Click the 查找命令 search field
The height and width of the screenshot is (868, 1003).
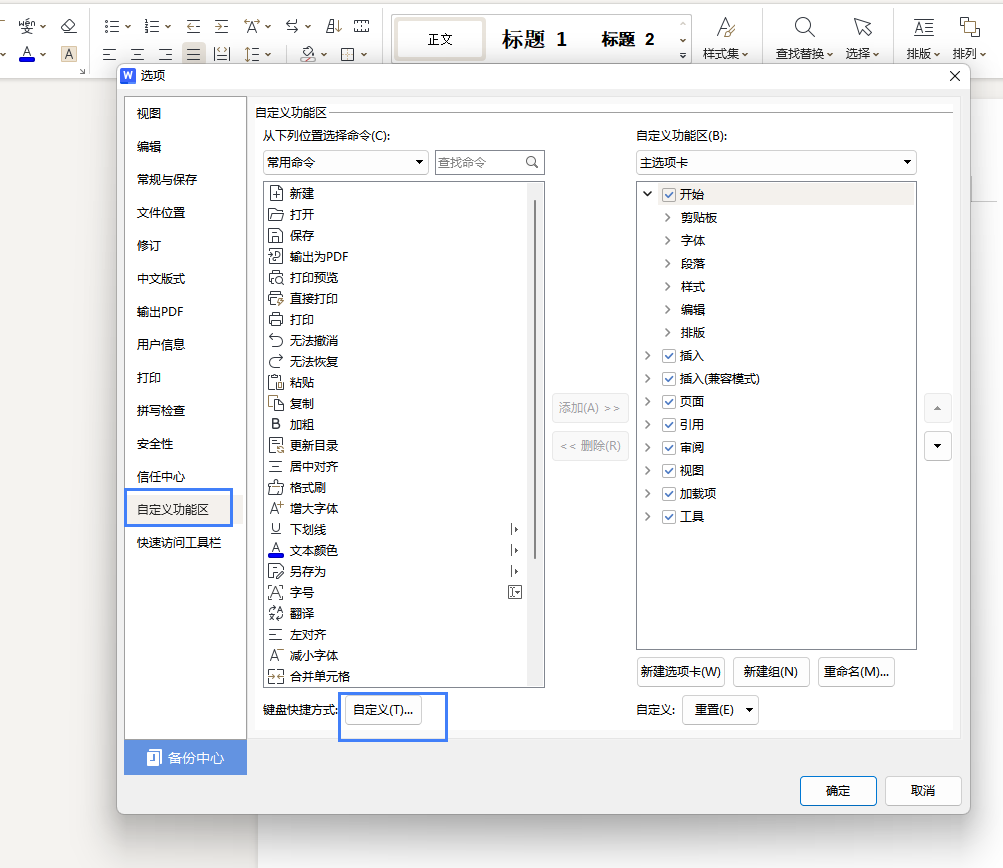click(x=489, y=162)
